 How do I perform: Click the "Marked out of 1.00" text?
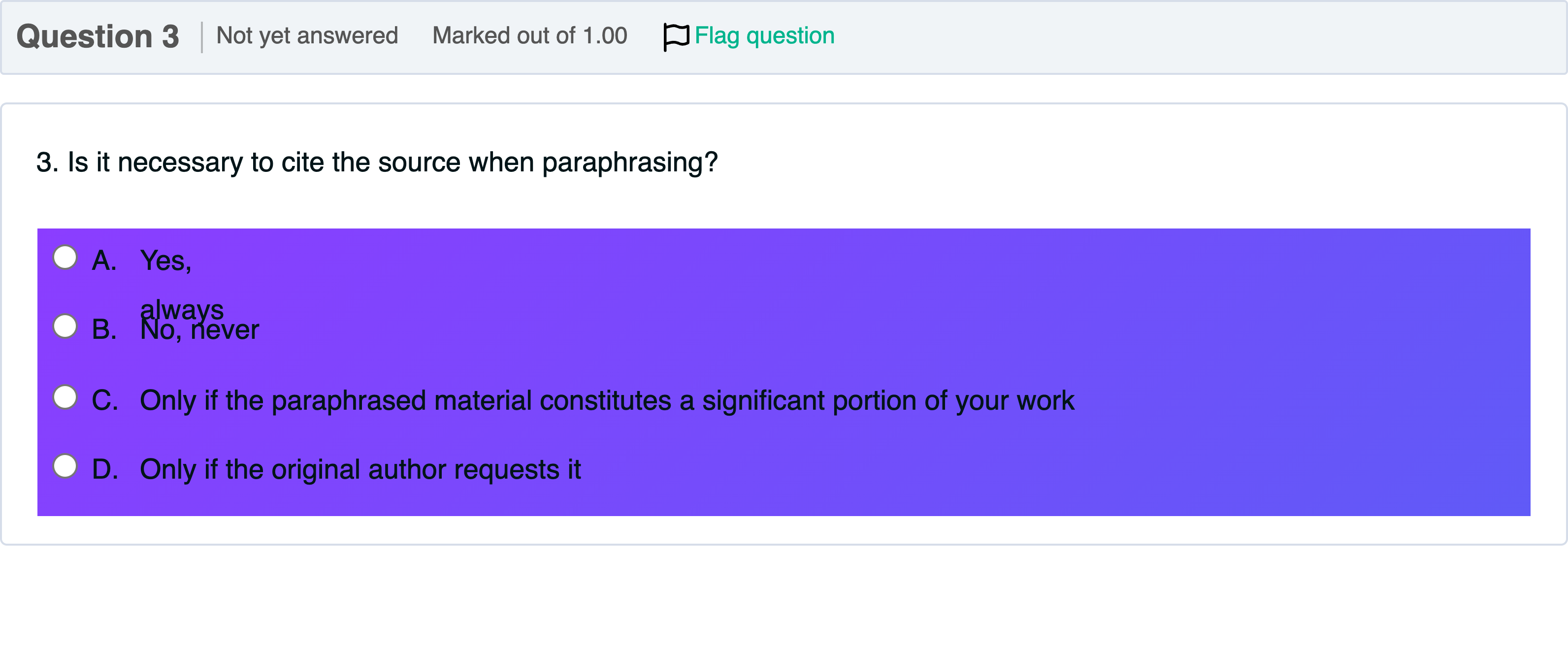529,36
